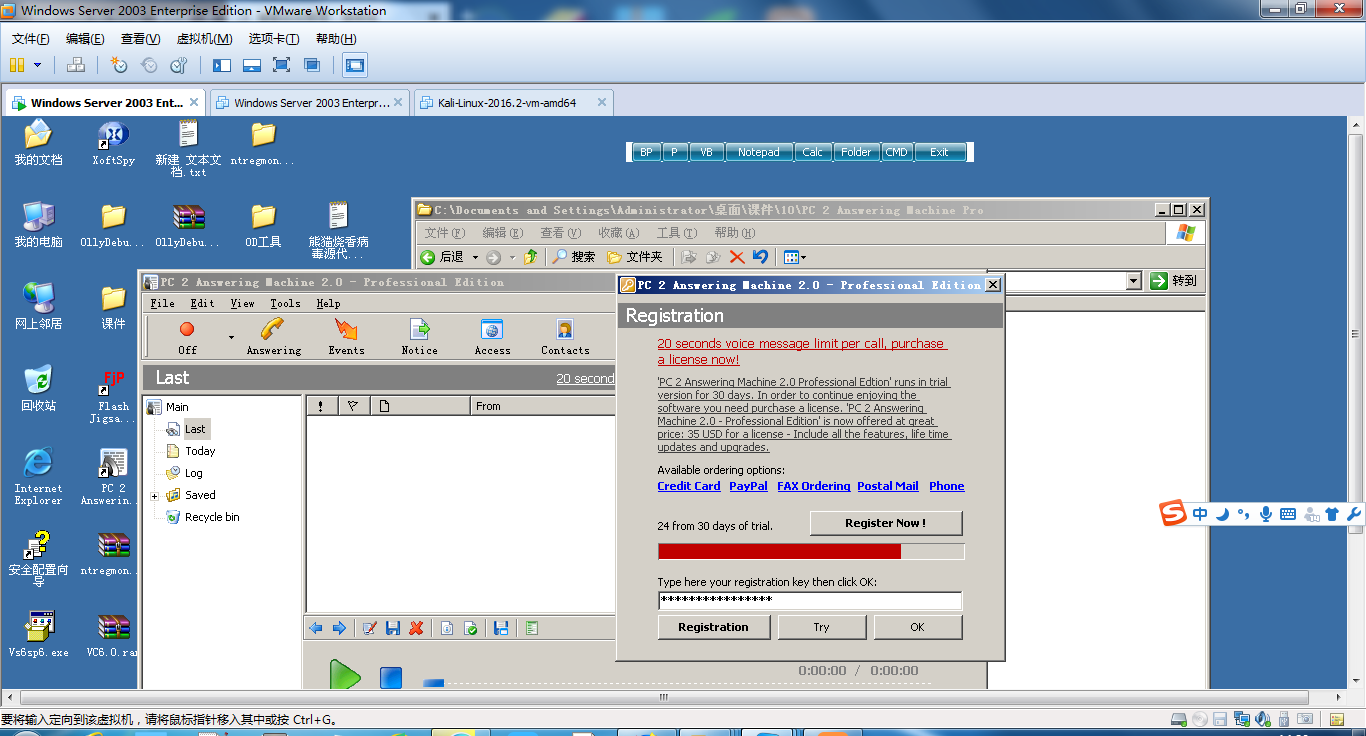Click the Register Now! button
Image resolution: width=1366 pixels, height=736 pixels.
click(886, 523)
